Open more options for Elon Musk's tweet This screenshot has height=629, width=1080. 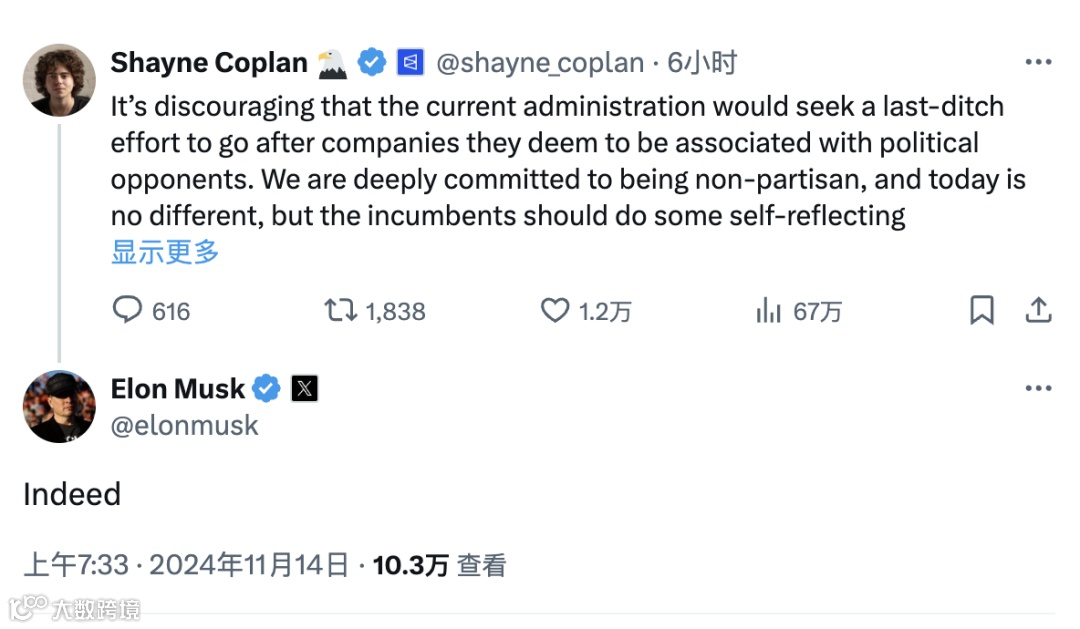[x=1038, y=388]
